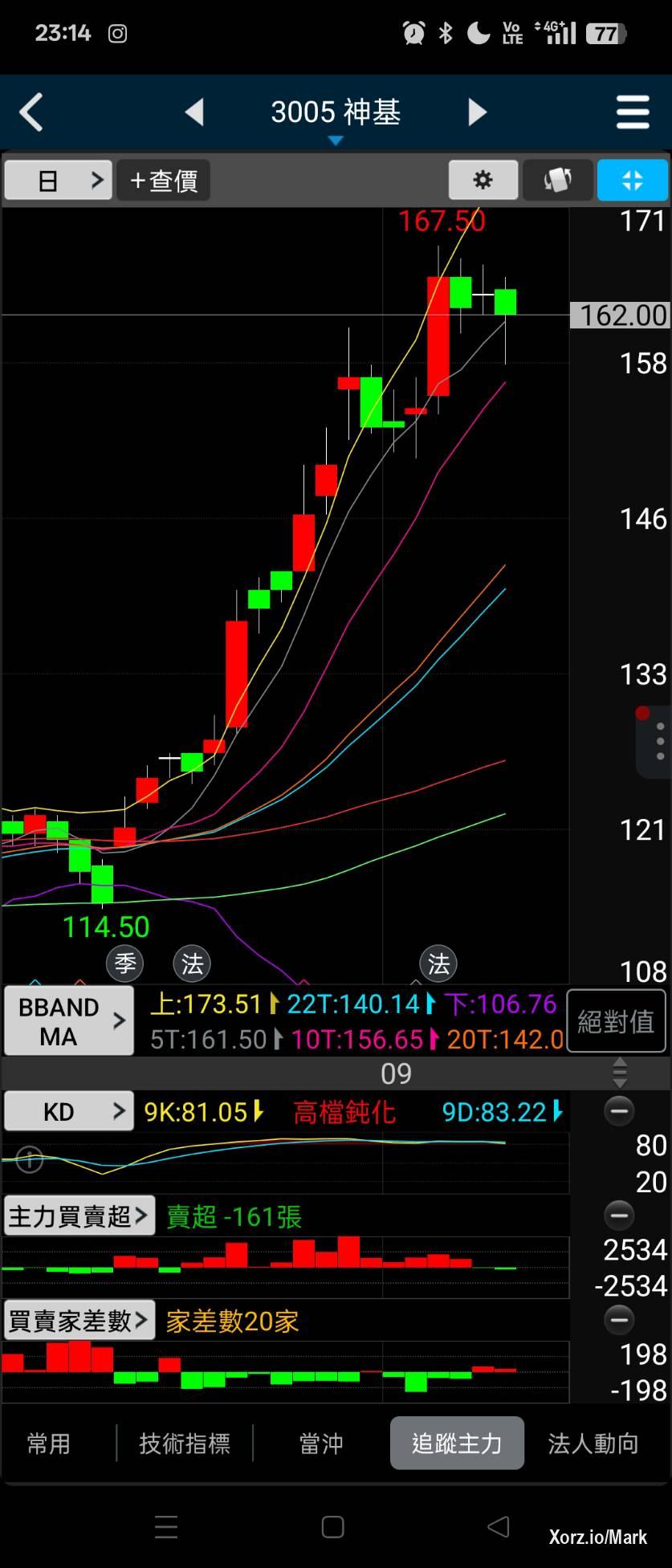This screenshot has height=1568, width=672.
Task: Open the BBAND MA indicator selector
Action: [x=69, y=1021]
